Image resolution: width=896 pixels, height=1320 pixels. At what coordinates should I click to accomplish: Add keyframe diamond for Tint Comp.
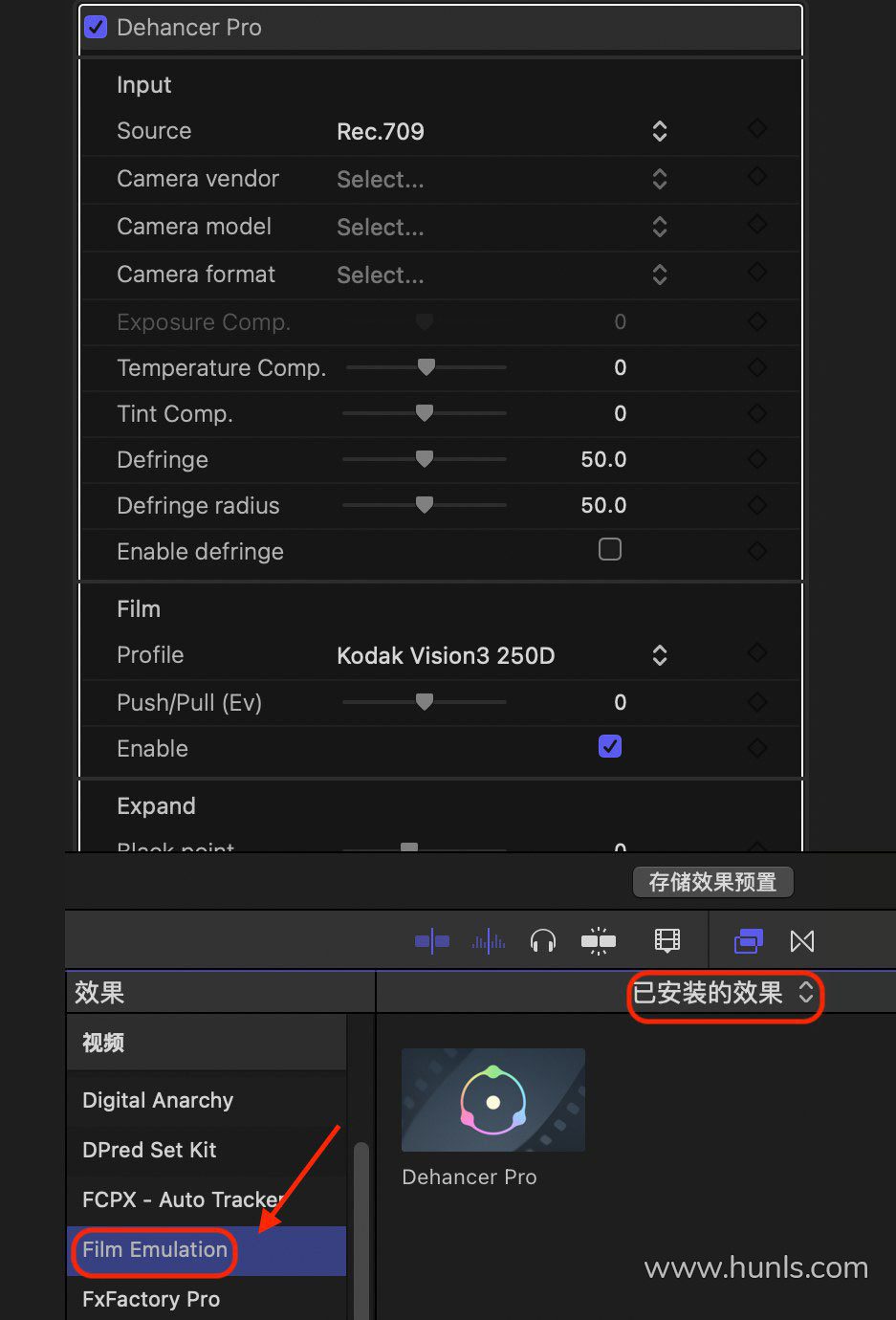pyautogui.click(x=757, y=413)
